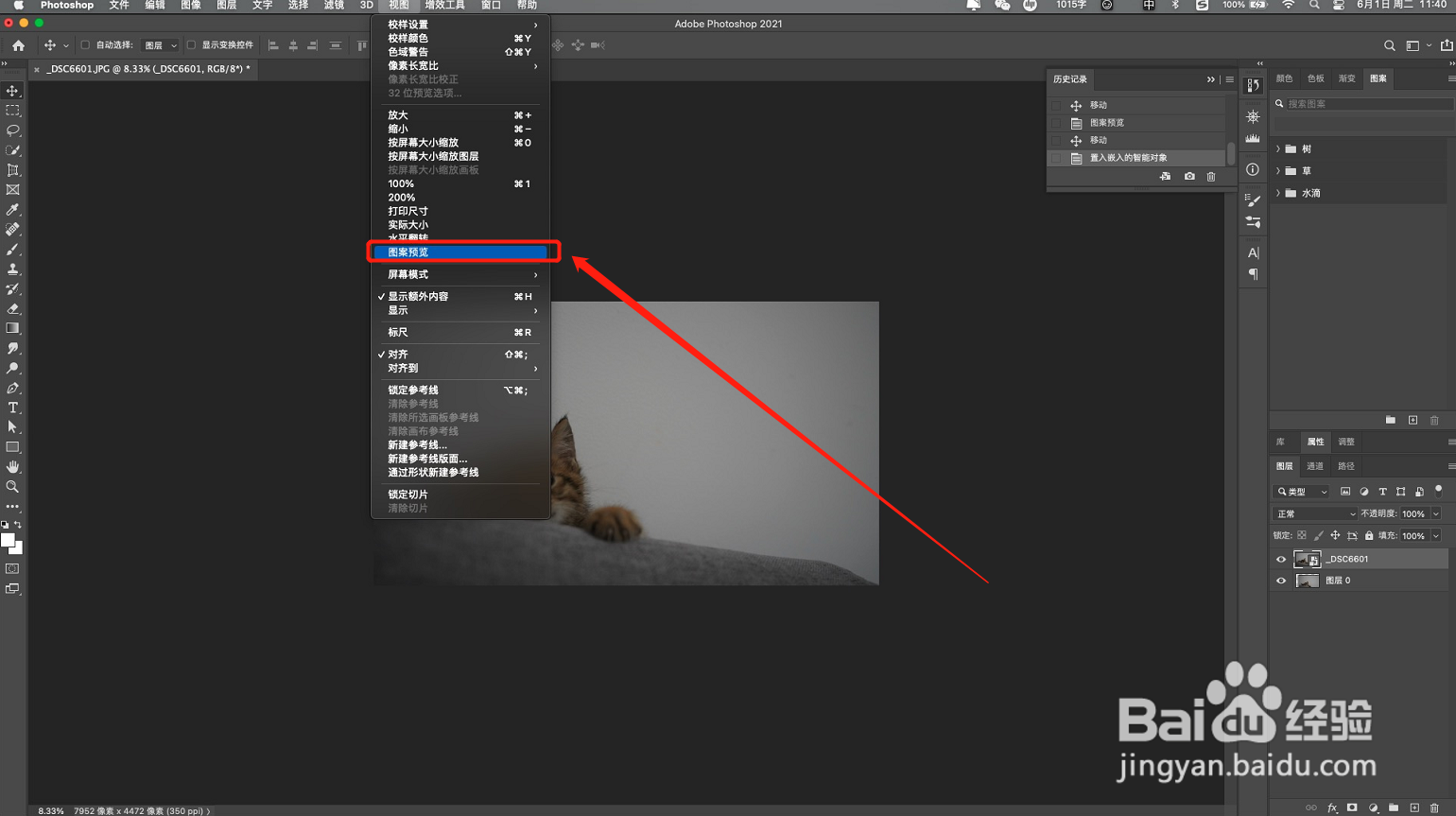Viewport: 1456px width, 816px height.
Task: Select the Crop tool
Action: (12, 170)
